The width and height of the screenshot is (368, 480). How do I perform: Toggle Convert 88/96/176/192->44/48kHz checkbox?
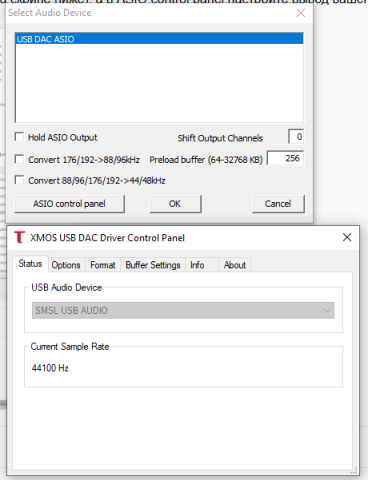click(x=19, y=180)
